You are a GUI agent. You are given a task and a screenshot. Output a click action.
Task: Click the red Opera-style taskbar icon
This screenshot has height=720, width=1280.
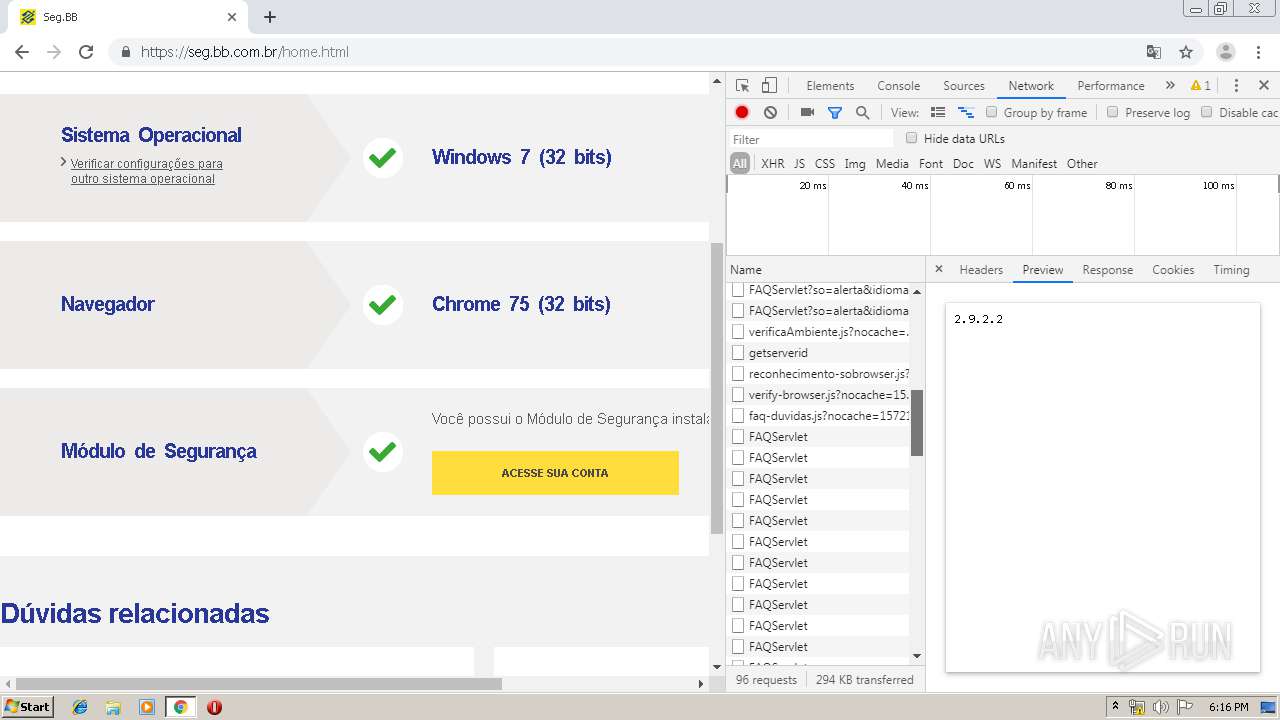point(214,707)
